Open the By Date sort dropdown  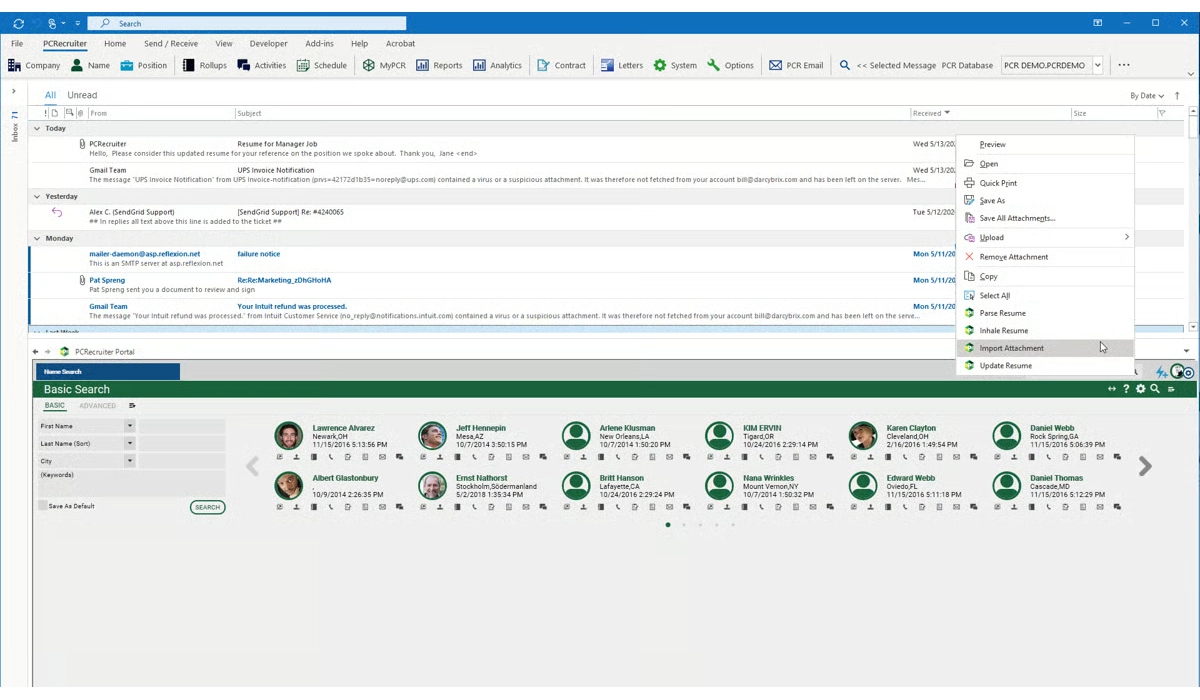click(1147, 96)
